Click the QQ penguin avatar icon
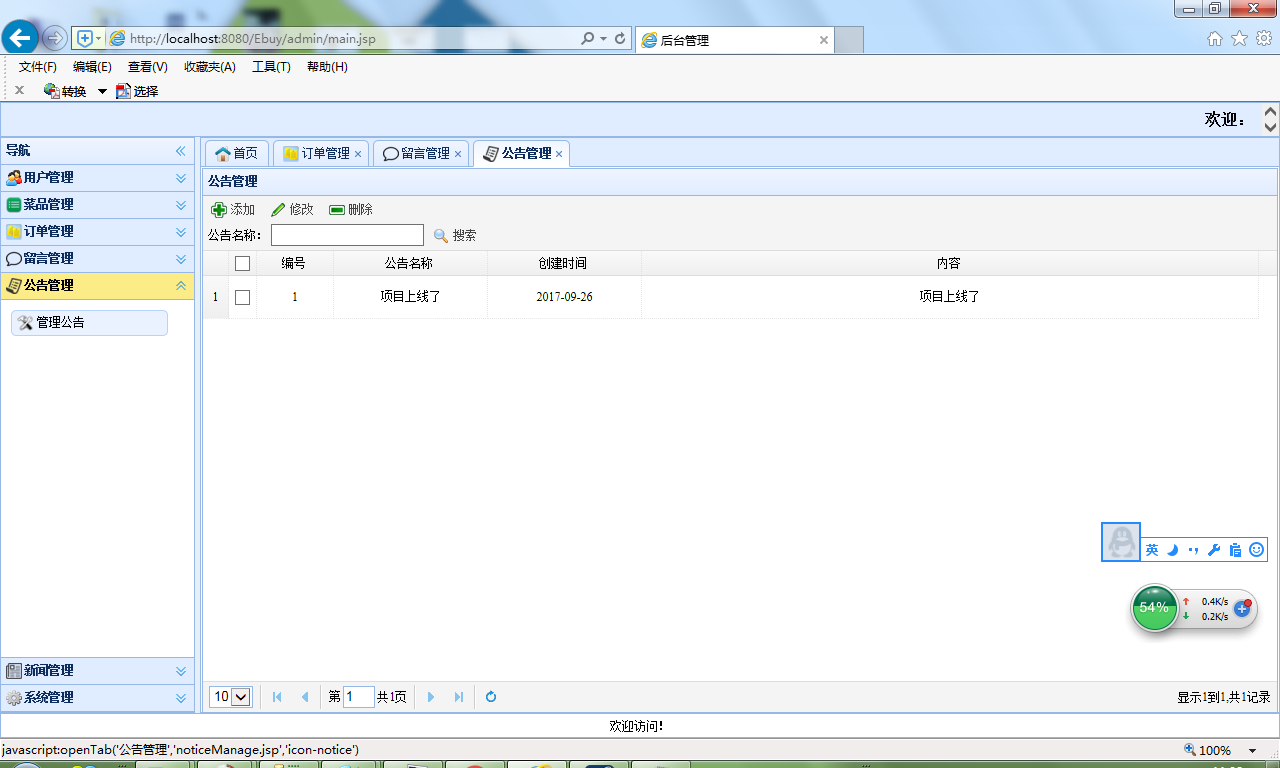1280x768 pixels. (x=1121, y=542)
